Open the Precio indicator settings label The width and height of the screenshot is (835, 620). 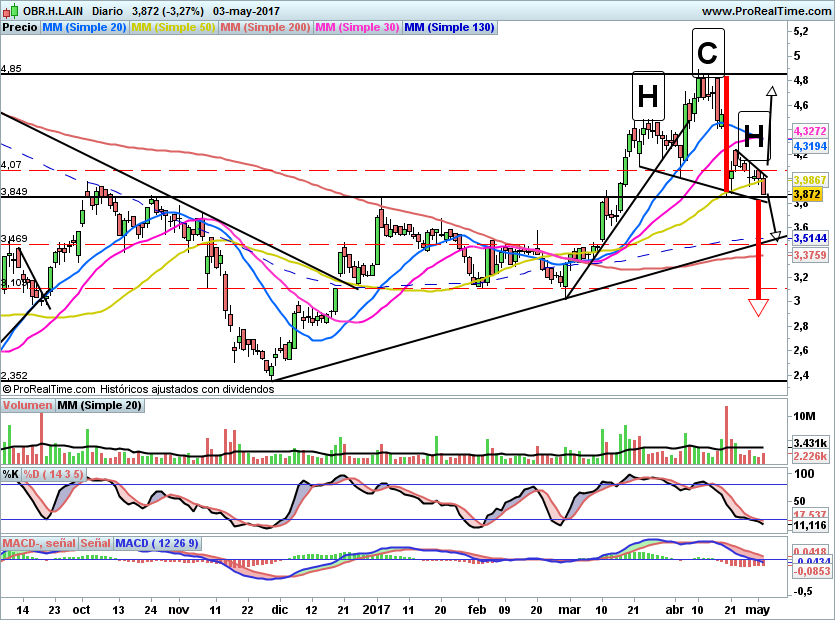coord(20,27)
